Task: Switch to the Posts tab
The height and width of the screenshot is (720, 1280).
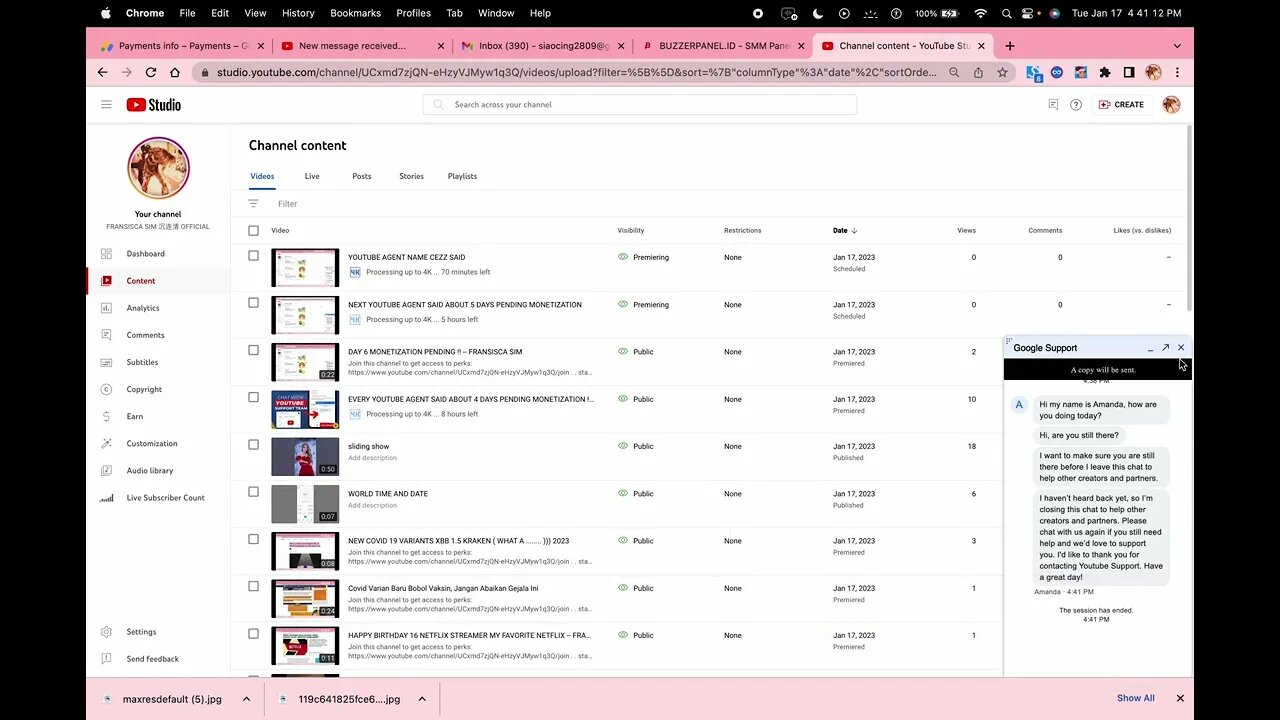Action: tap(362, 176)
